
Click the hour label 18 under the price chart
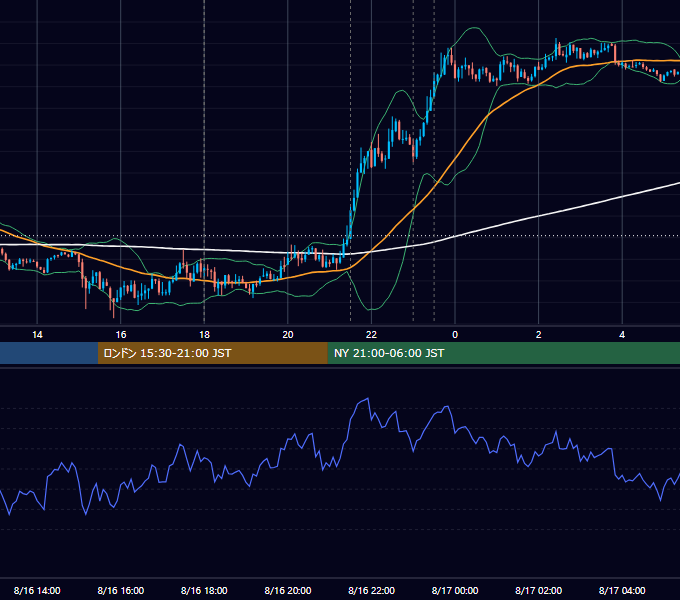pyautogui.click(x=204, y=335)
